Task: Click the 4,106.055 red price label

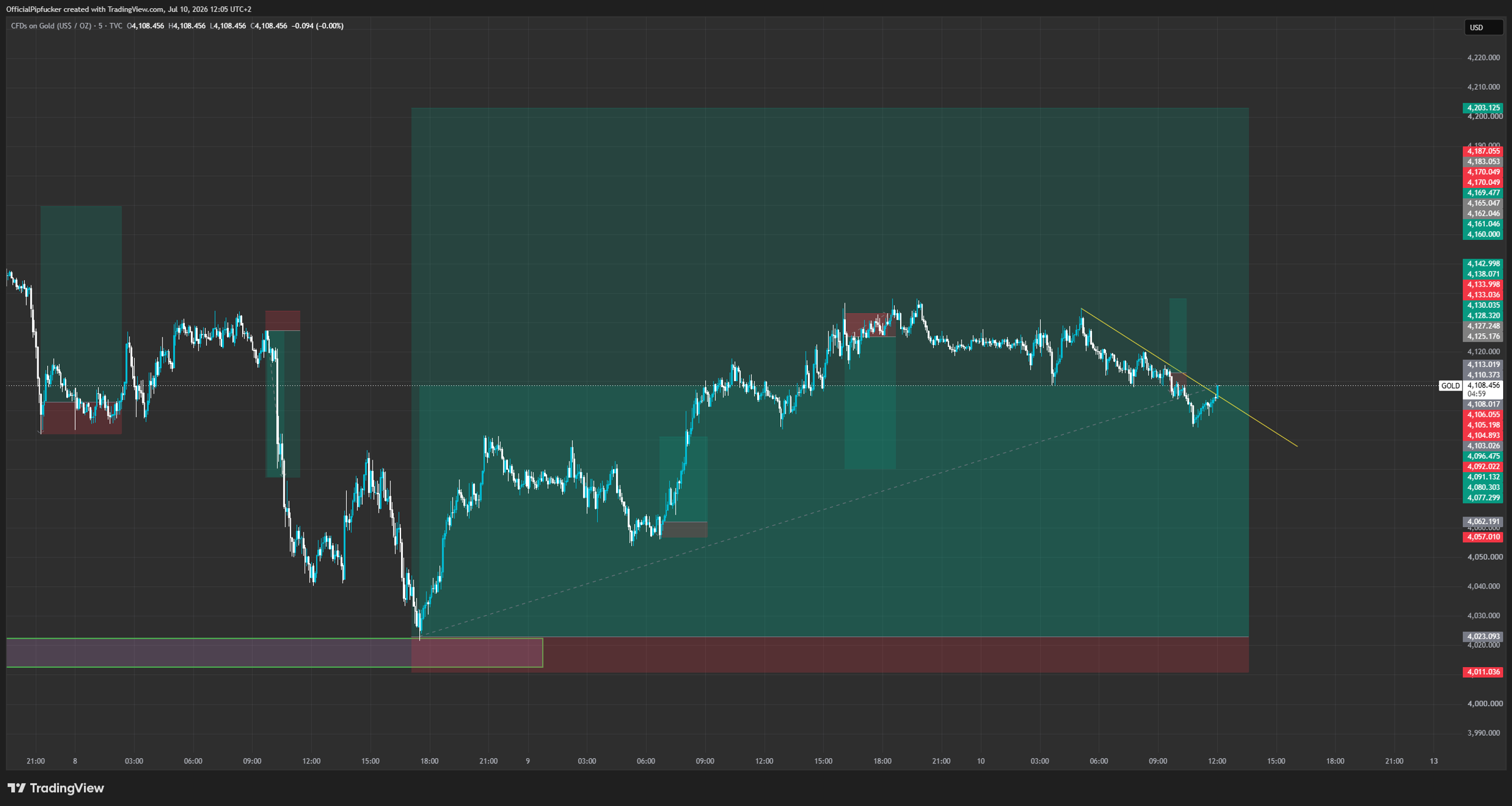Action: [1483, 415]
